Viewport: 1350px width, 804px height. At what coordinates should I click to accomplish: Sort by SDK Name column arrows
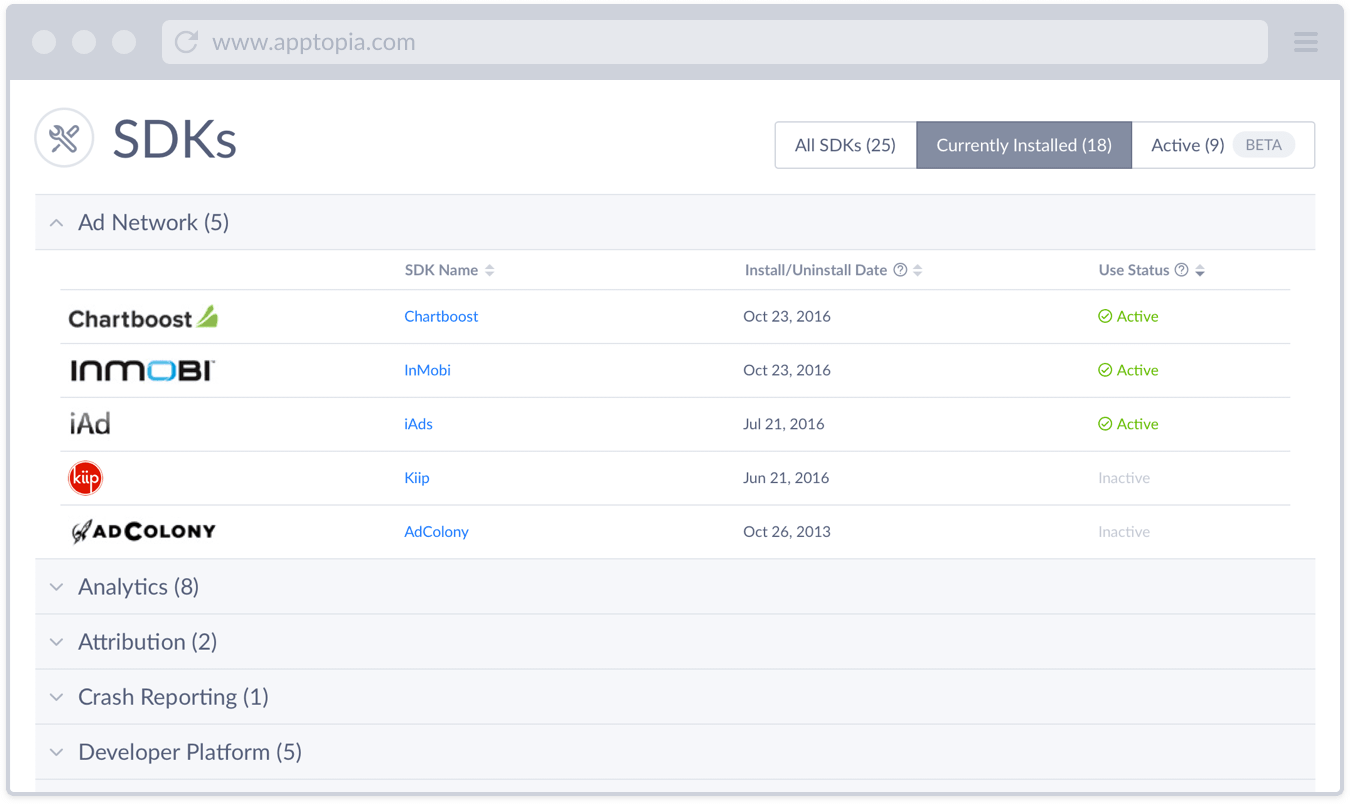[x=490, y=270]
